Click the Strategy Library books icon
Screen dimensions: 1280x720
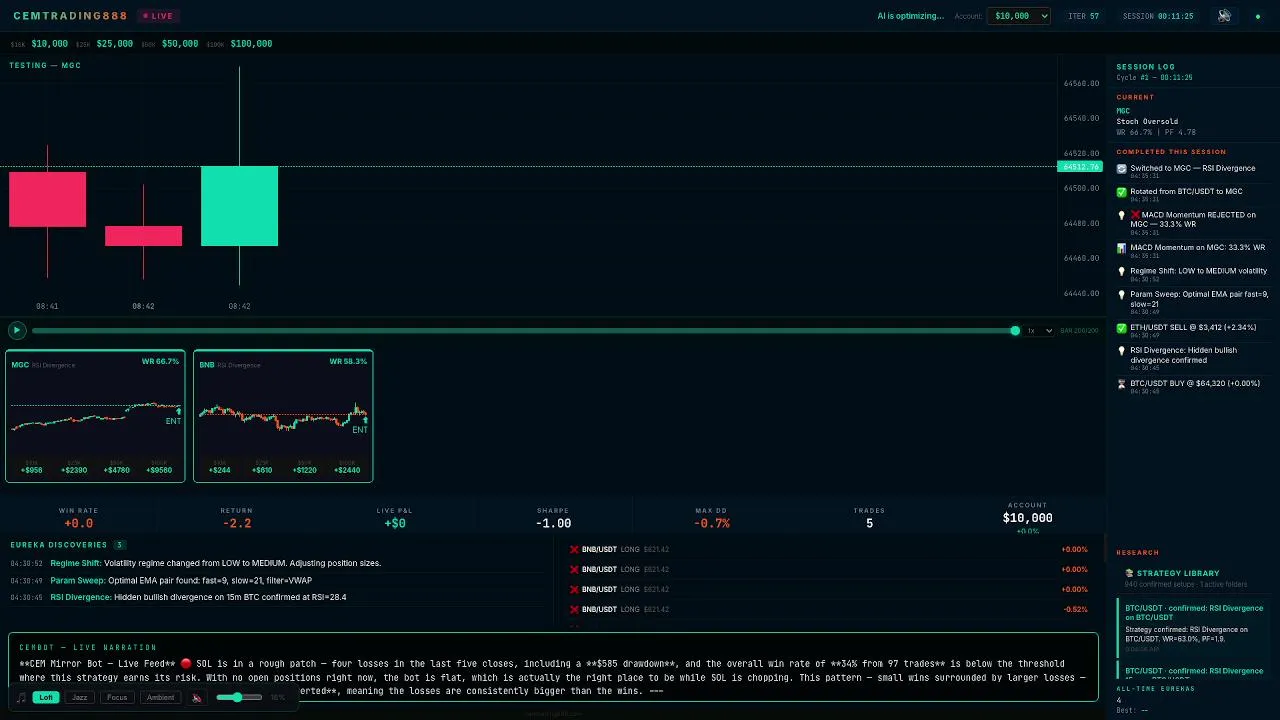[x=1129, y=573]
